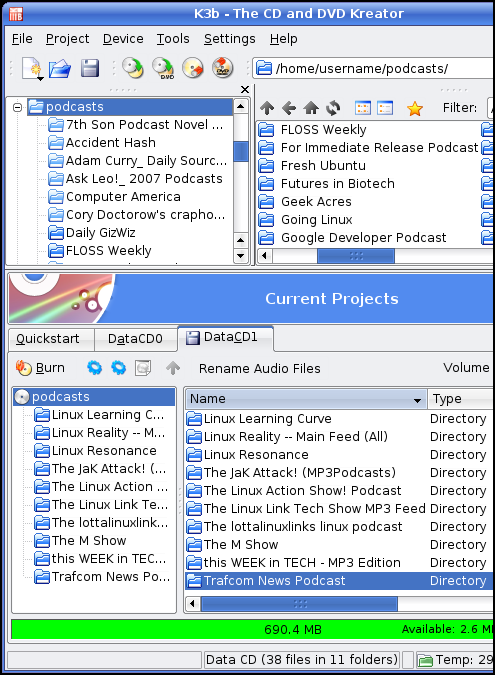Screen dimensions: 495x675
Task: Select Ask Leo!_ 2007 Podcasts folder
Action: pyautogui.click(x=135, y=179)
